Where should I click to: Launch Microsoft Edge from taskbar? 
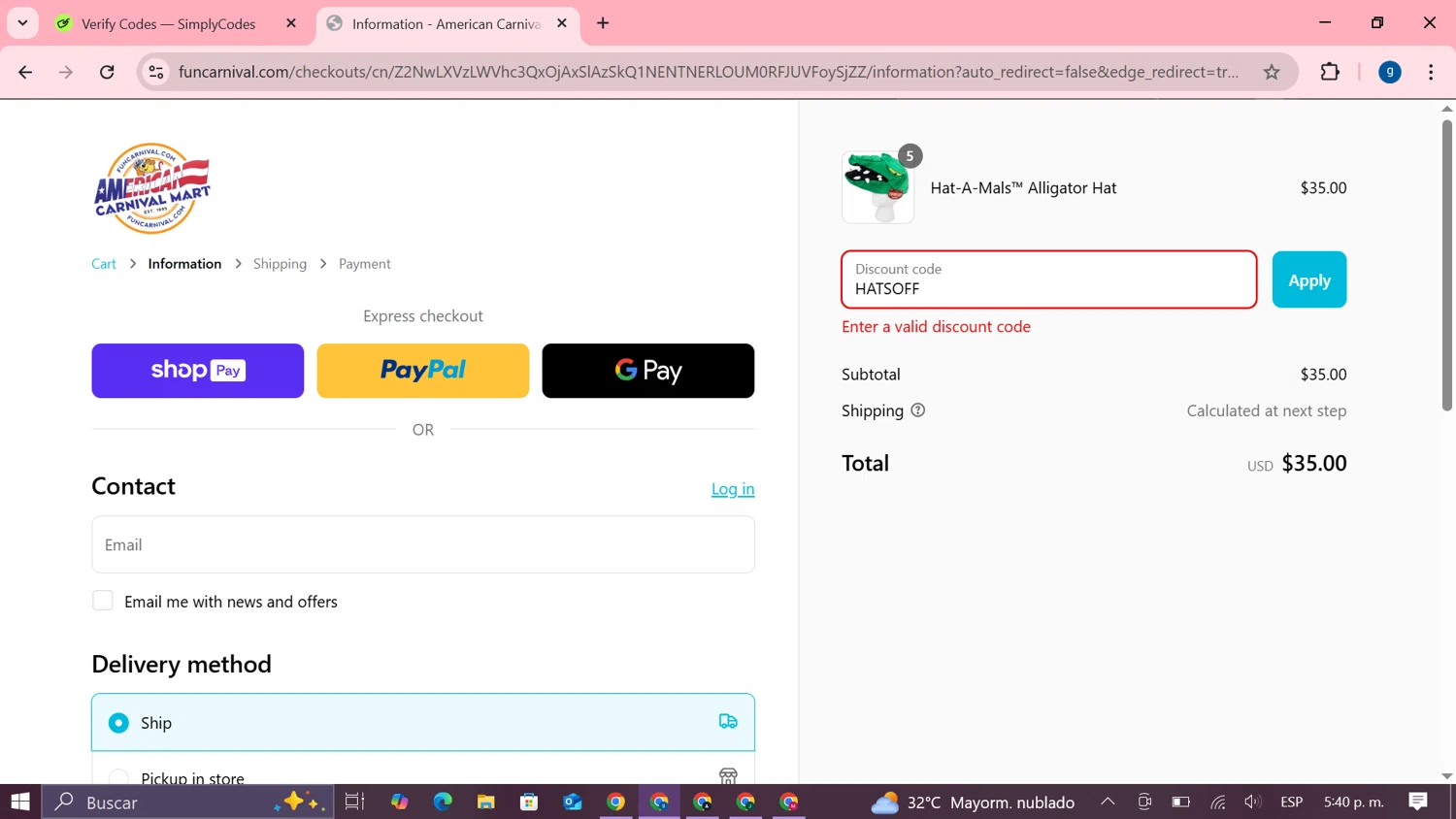443,802
